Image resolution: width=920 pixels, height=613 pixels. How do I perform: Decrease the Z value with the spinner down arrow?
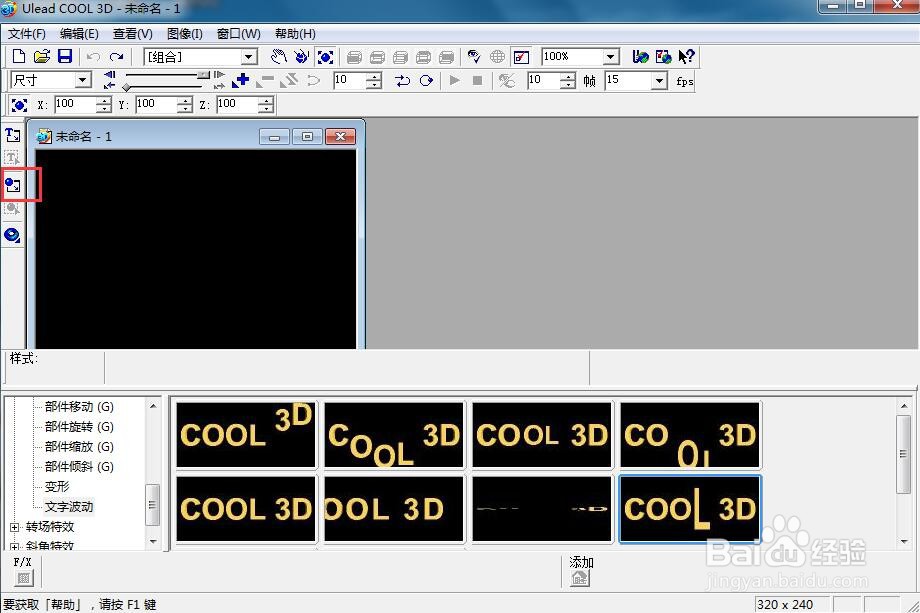[266, 109]
